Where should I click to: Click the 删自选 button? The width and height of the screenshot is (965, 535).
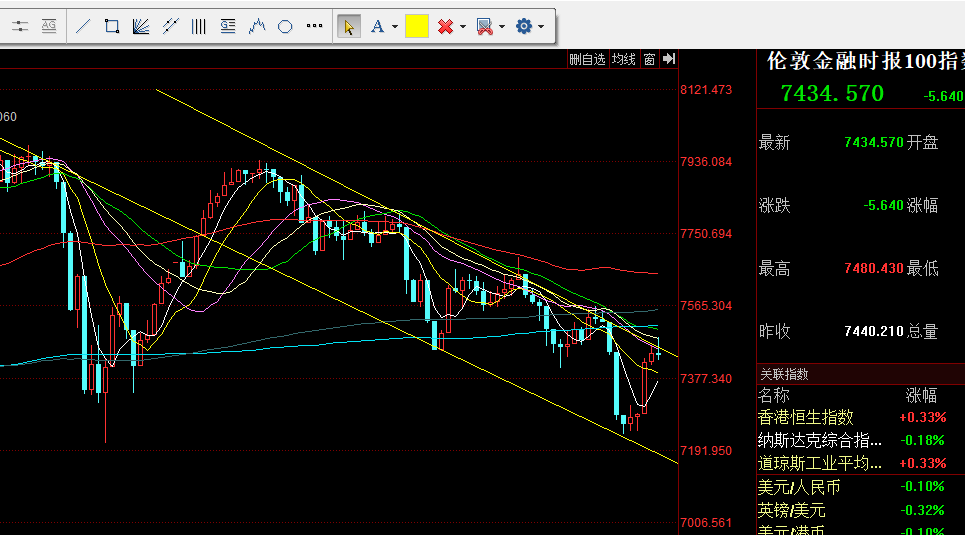(x=587, y=59)
